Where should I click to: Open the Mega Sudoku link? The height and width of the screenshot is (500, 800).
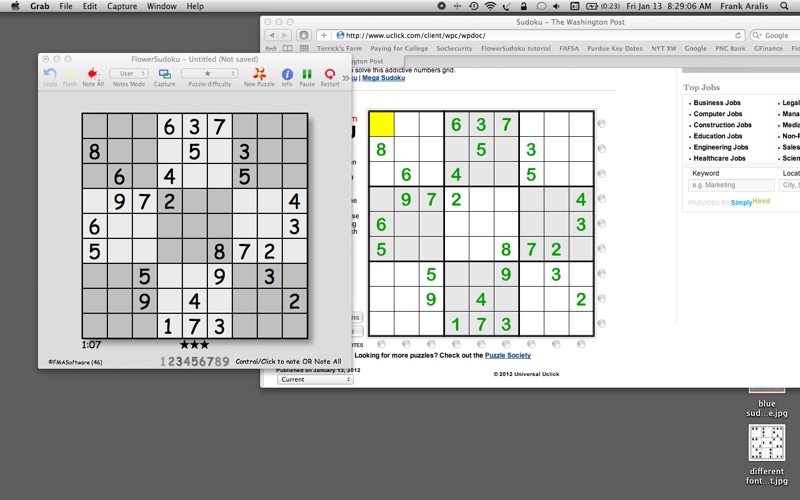(384, 78)
